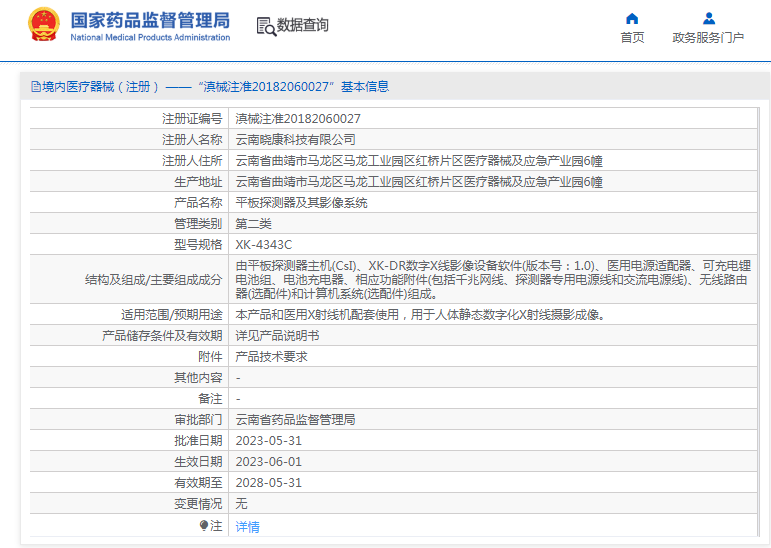The image size is (771, 548).
Task: Click the document icon before 境内医疗器械
Action: pos(36,87)
